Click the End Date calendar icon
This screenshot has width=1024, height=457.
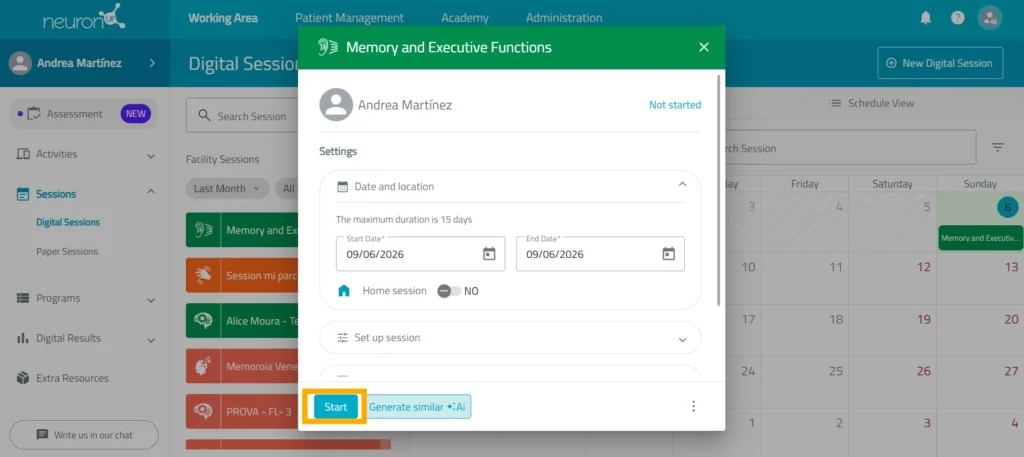coord(668,254)
